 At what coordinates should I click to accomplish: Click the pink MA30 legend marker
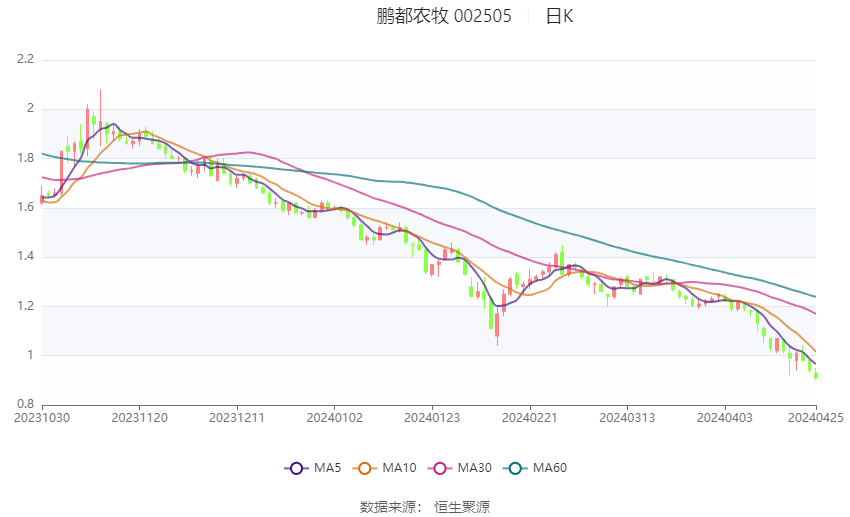coord(439,468)
